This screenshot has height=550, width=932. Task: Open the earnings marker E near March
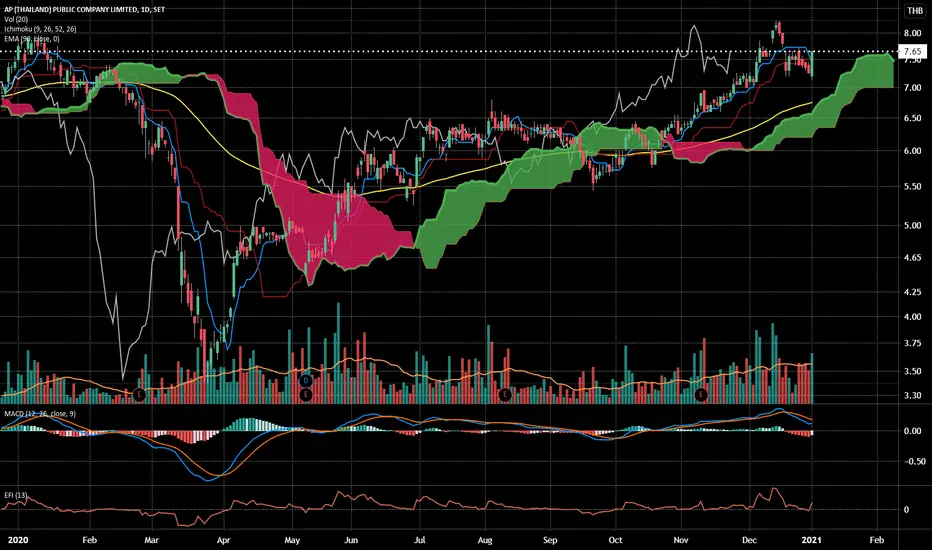pyautogui.click(x=139, y=394)
